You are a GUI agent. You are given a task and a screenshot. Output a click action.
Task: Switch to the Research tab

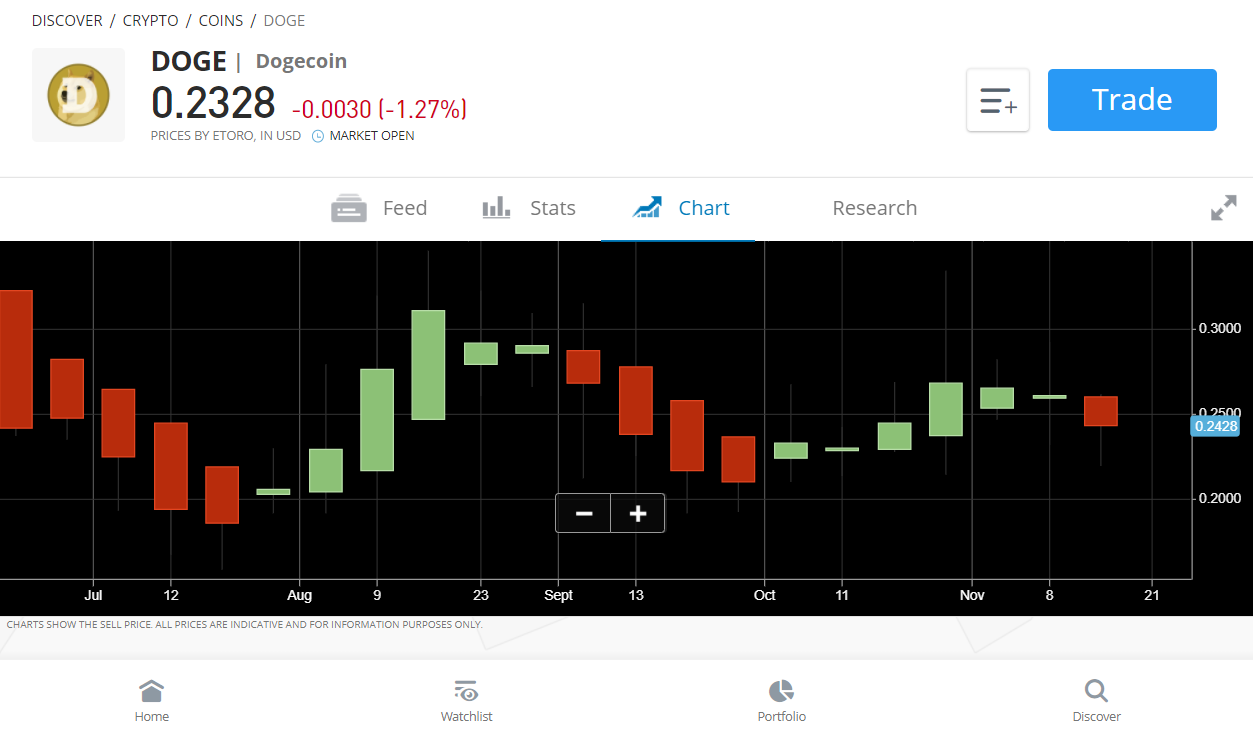point(874,208)
